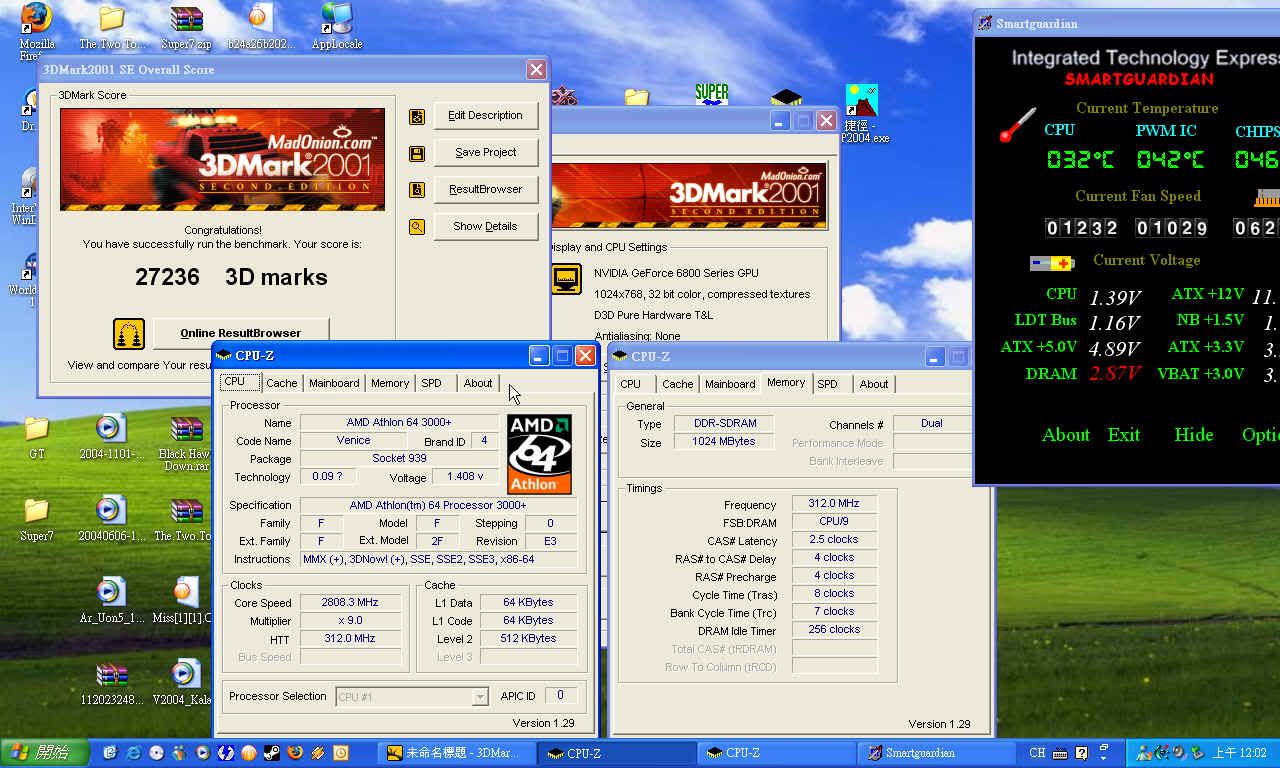Click the battery voltage icon in Smartguardian
This screenshot has width=1280, height=768.
1052,263
